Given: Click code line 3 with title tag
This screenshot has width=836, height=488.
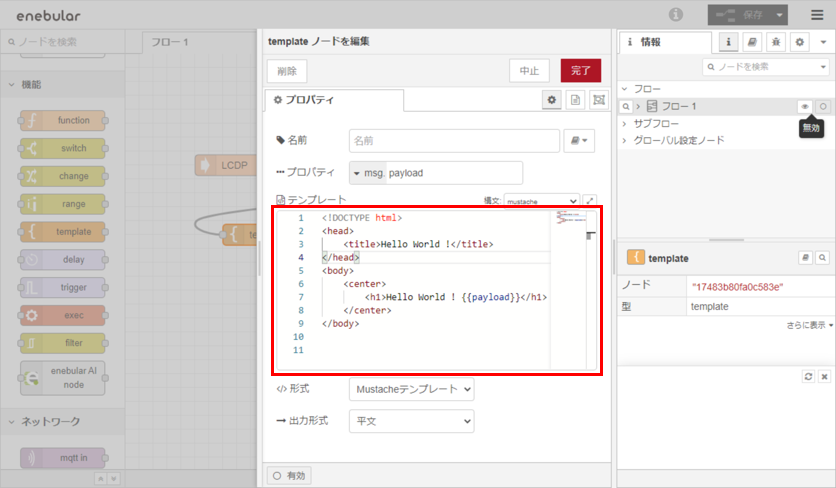Looking at the screenshot, I should [x=419, y=244].
